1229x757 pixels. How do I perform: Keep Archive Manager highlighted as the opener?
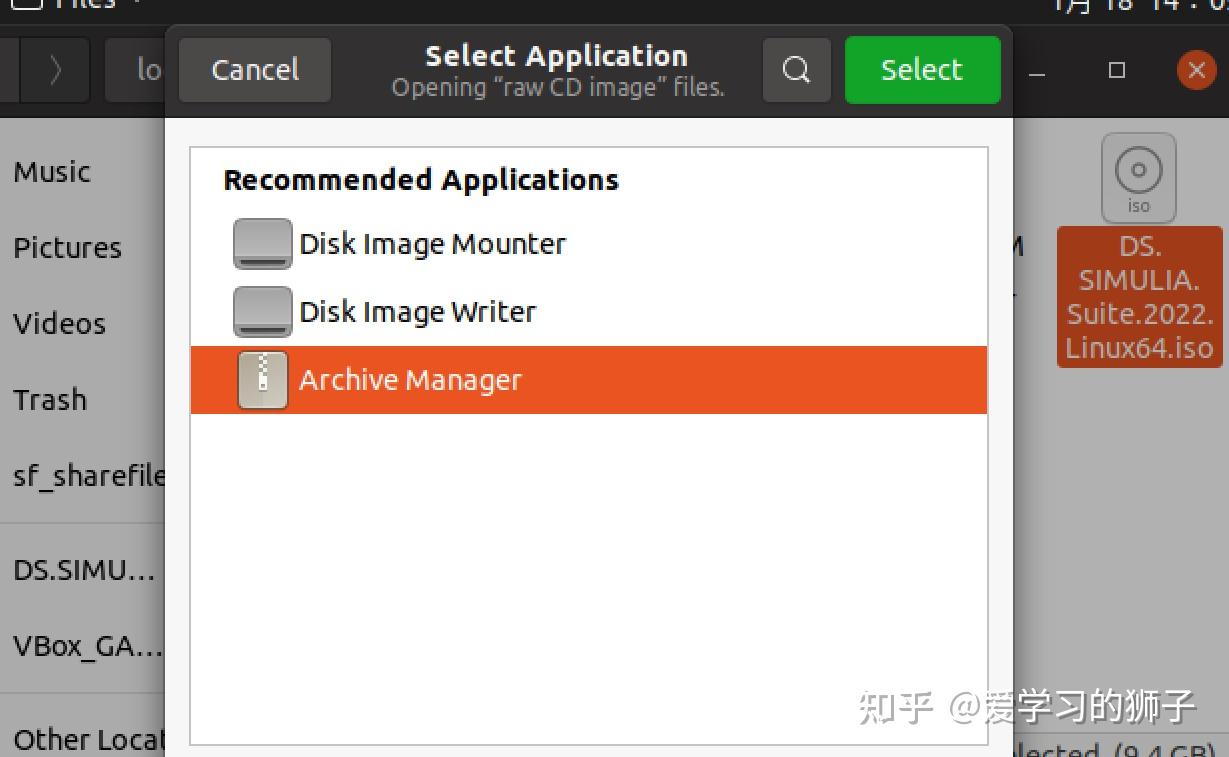point(410,380)
